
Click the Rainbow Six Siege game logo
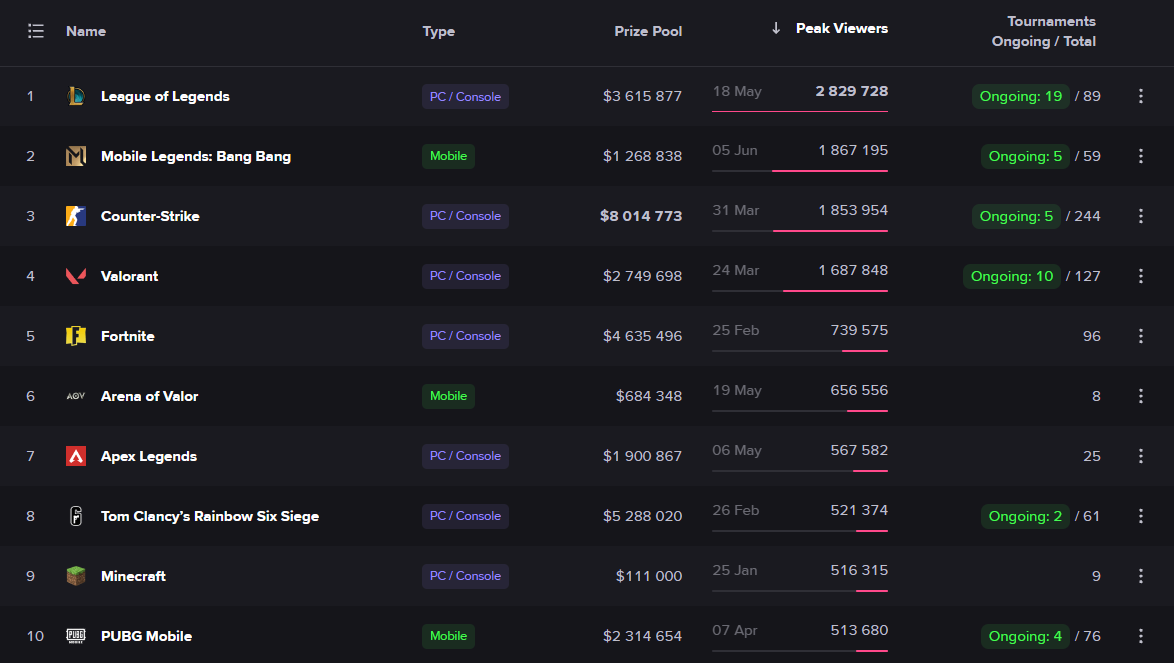[x=75, y=516]
